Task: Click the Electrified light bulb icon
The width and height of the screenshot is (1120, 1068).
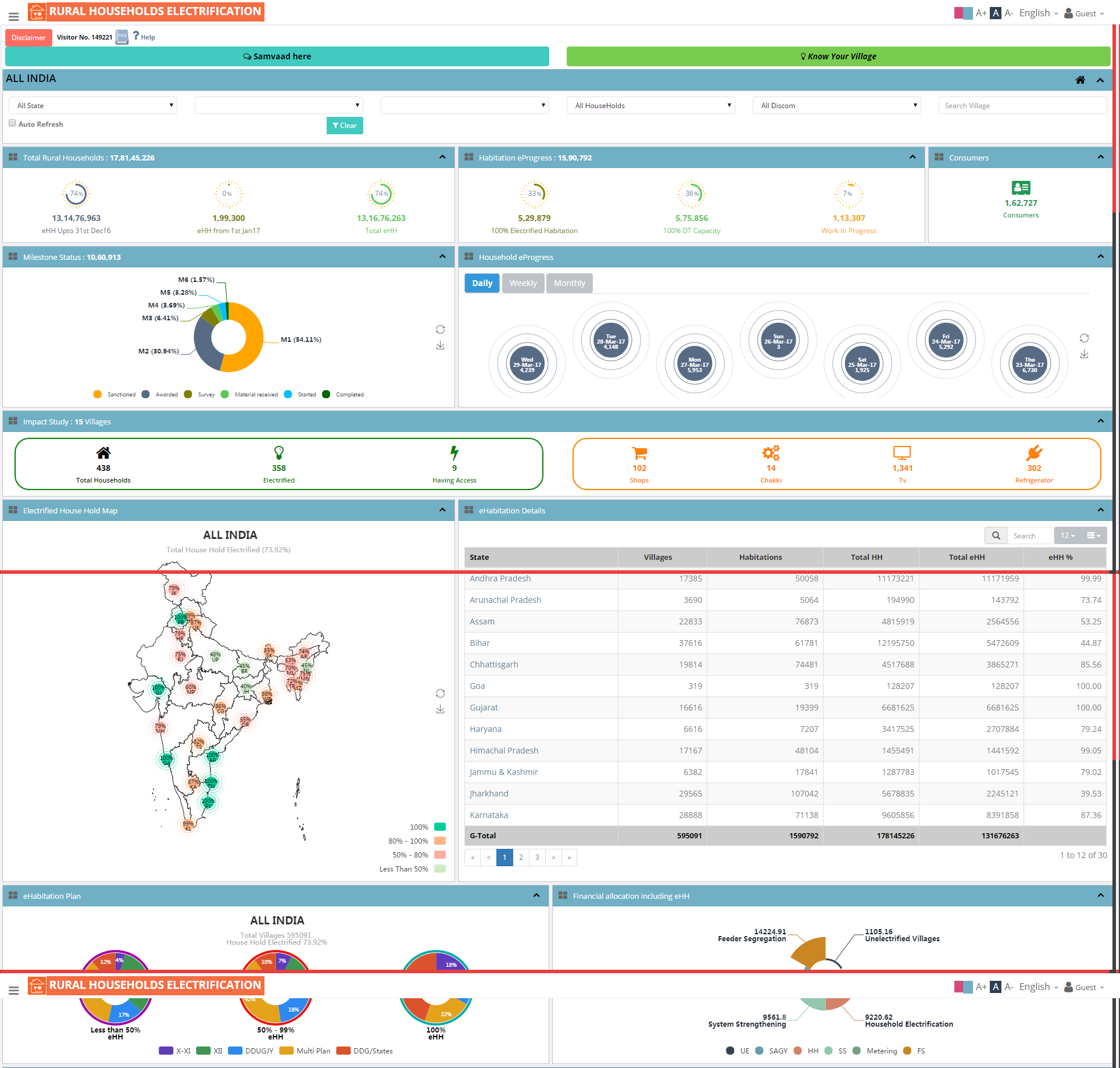Action: [279, 453]
